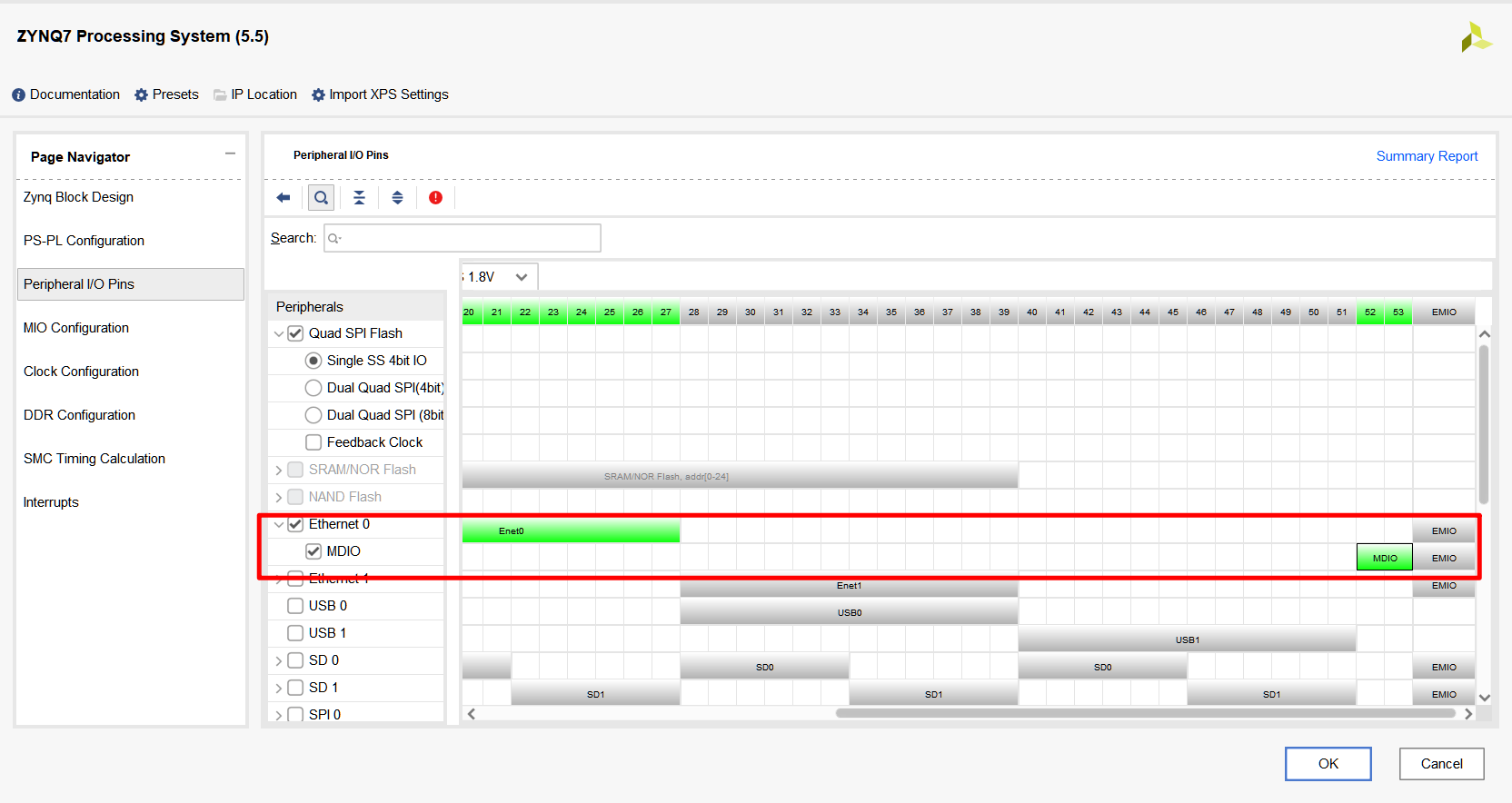The image size is (1512, 803).
Task: Uncheck the MDIO checkbox
Action: tap(313, 551)
